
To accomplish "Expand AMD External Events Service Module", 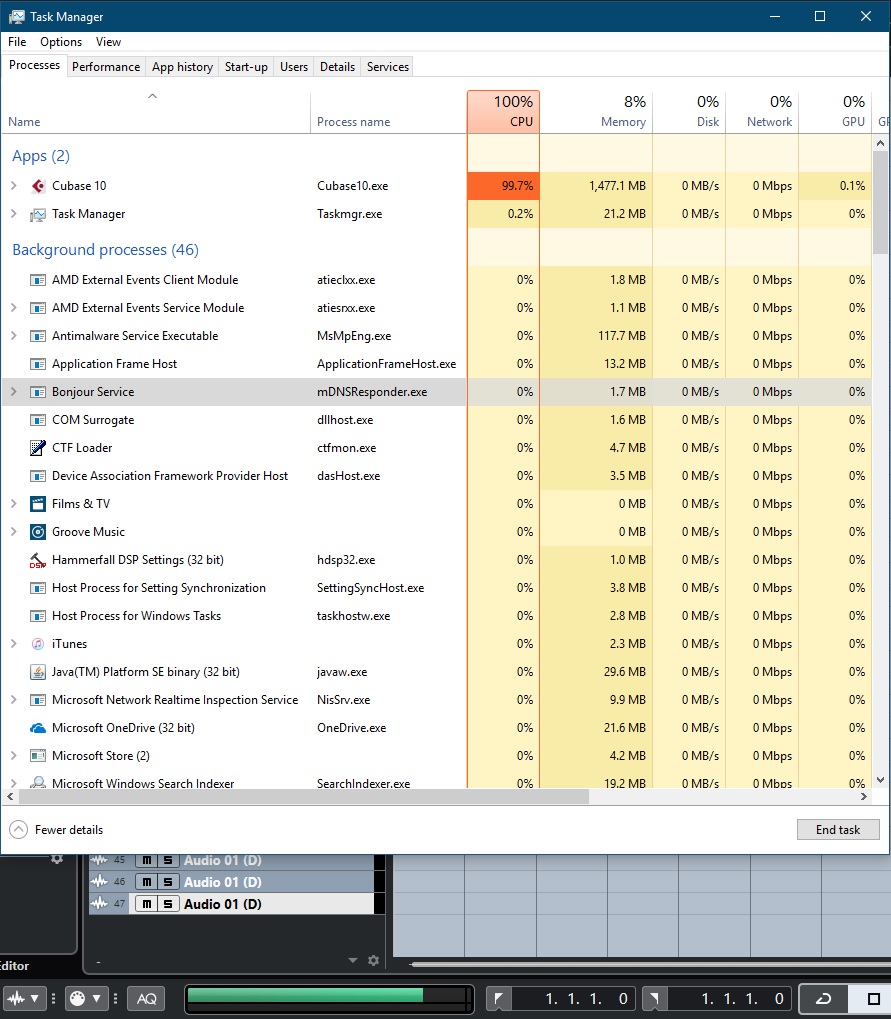I will coord(14,308).
